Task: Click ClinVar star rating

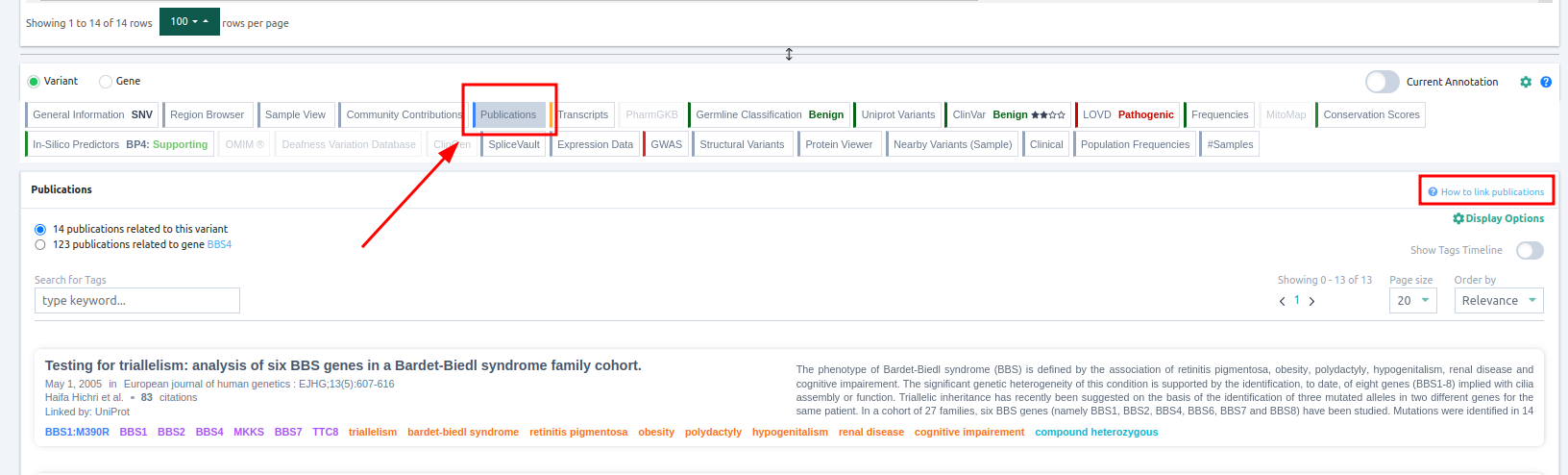Action: click(1047, 114)
